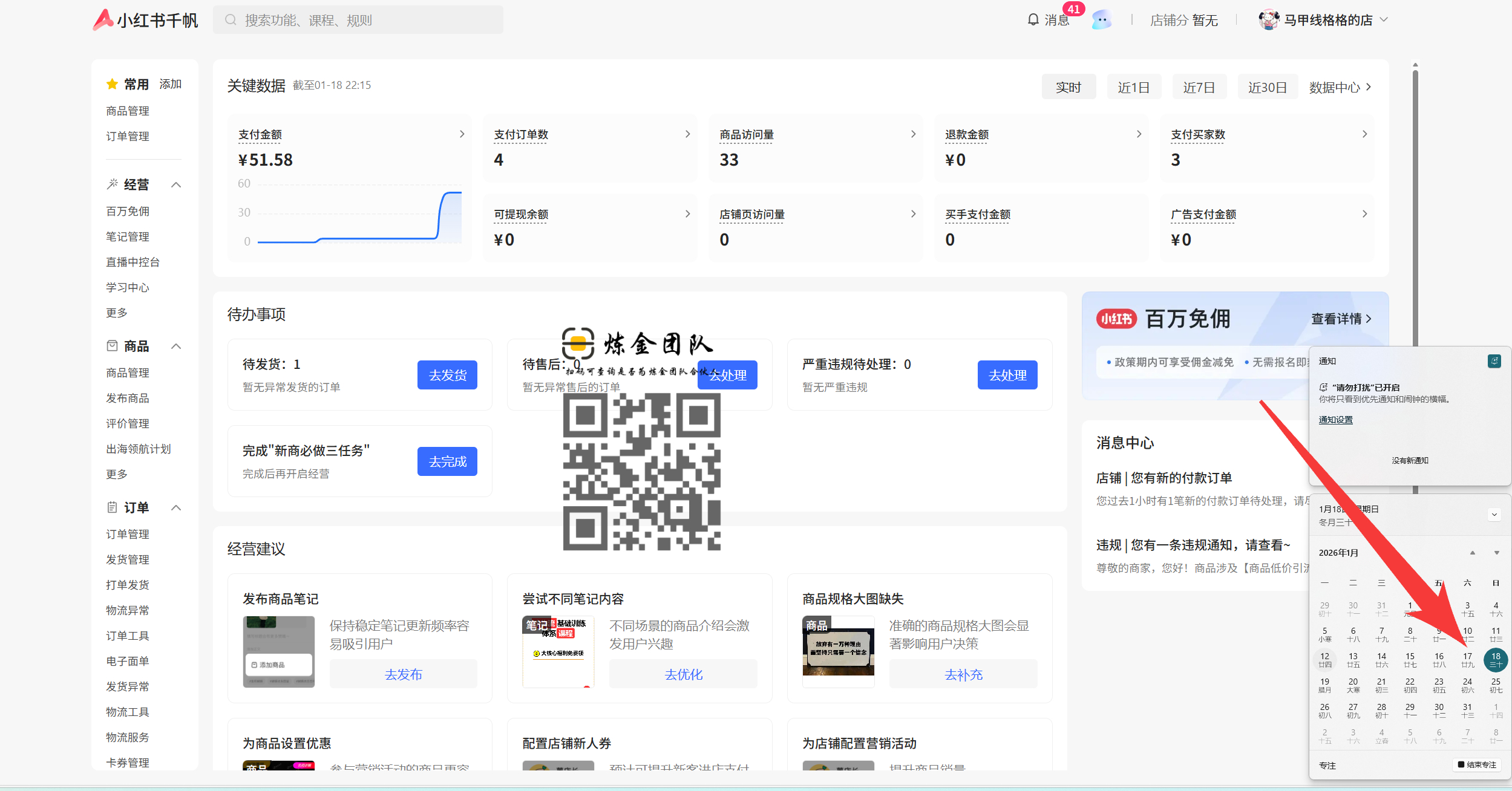Select January 17 on the calendar
The width and height of the screenshot is (1512, 791).
click(1467, 660)
